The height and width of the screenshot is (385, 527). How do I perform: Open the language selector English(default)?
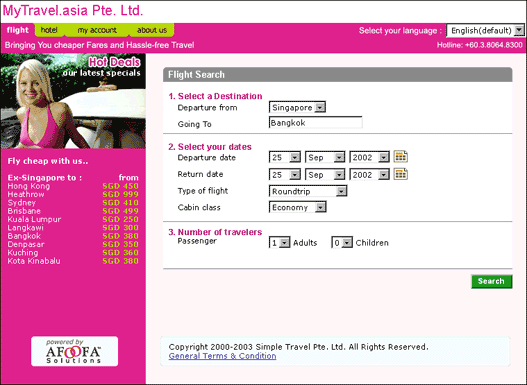click(x=485, y=31)
